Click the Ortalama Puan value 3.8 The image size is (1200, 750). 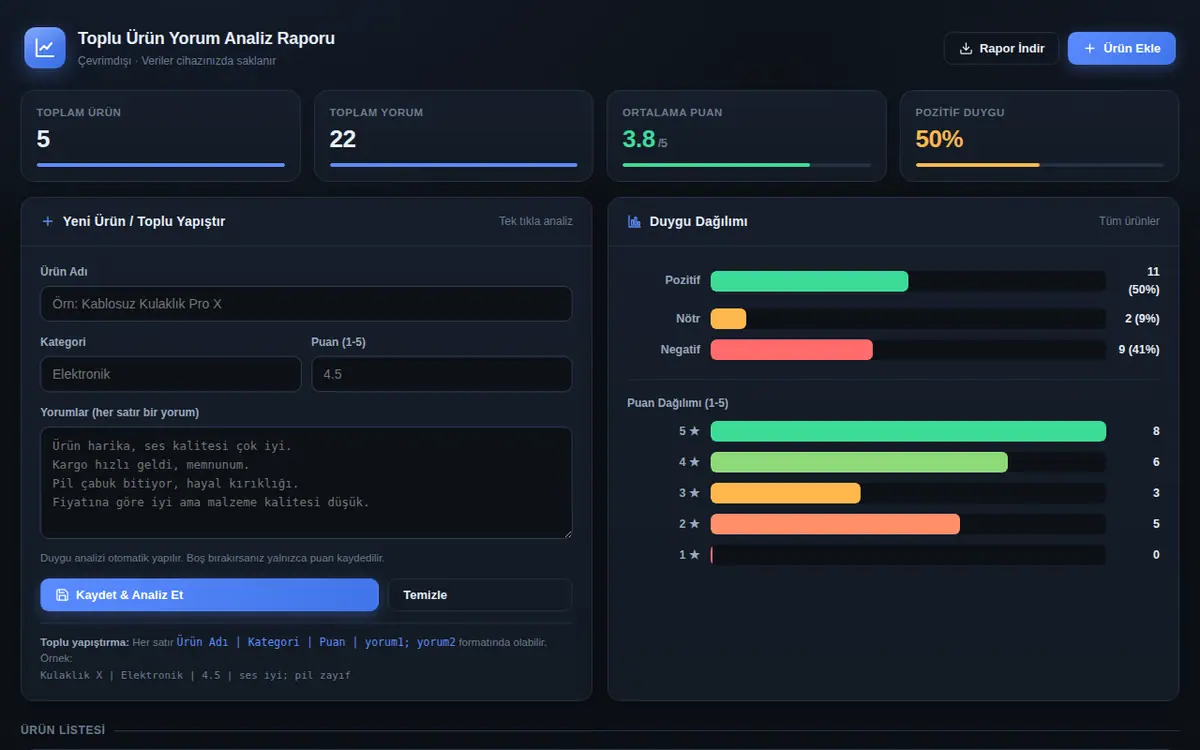coord(639,139)
